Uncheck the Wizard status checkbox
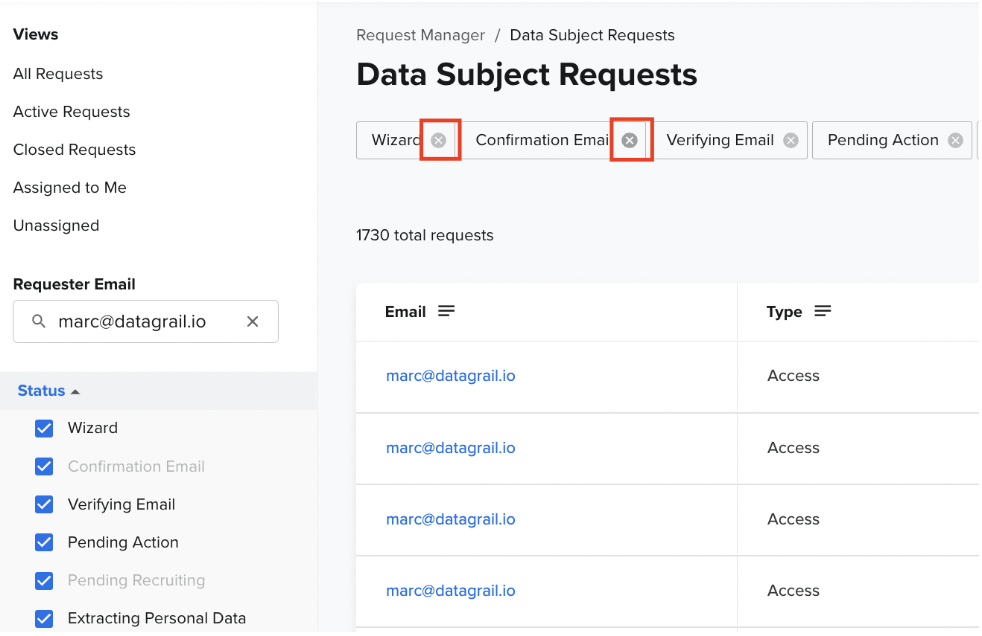This screenshot has height=636, width=982. [x=44, y=429]
